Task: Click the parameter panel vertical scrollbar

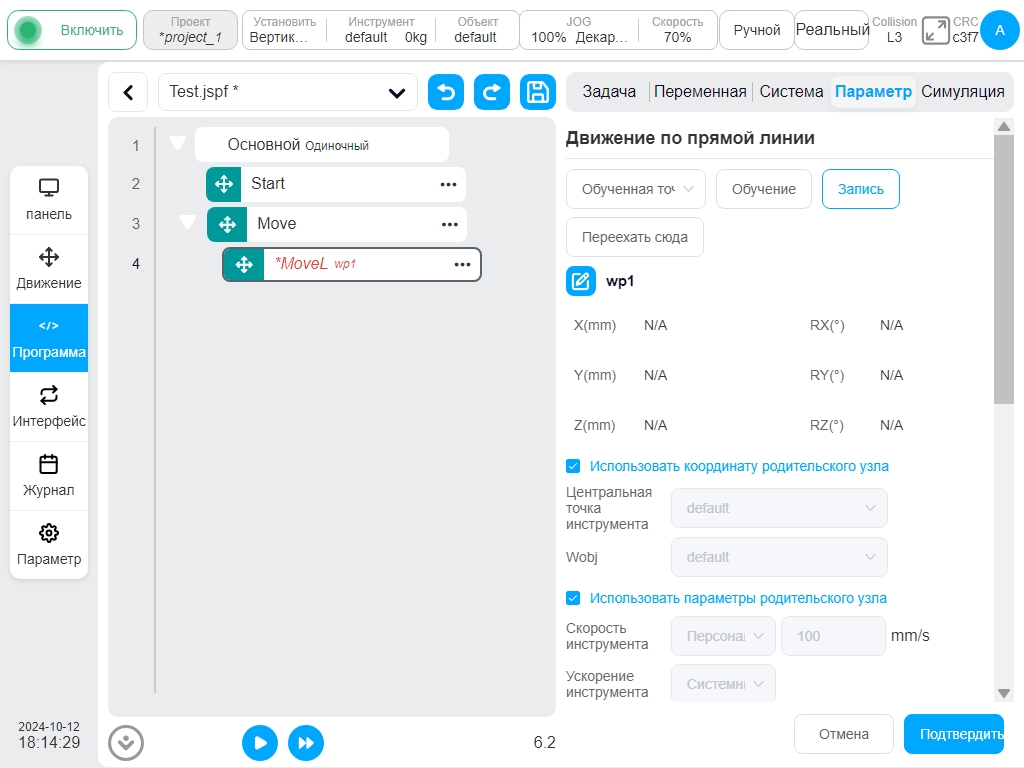Action: (x=1004, y=270)
